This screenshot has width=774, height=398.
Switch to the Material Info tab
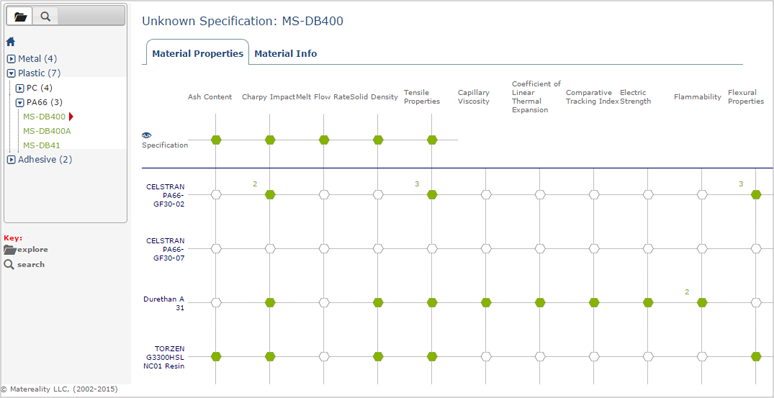(x=285, y=53)
